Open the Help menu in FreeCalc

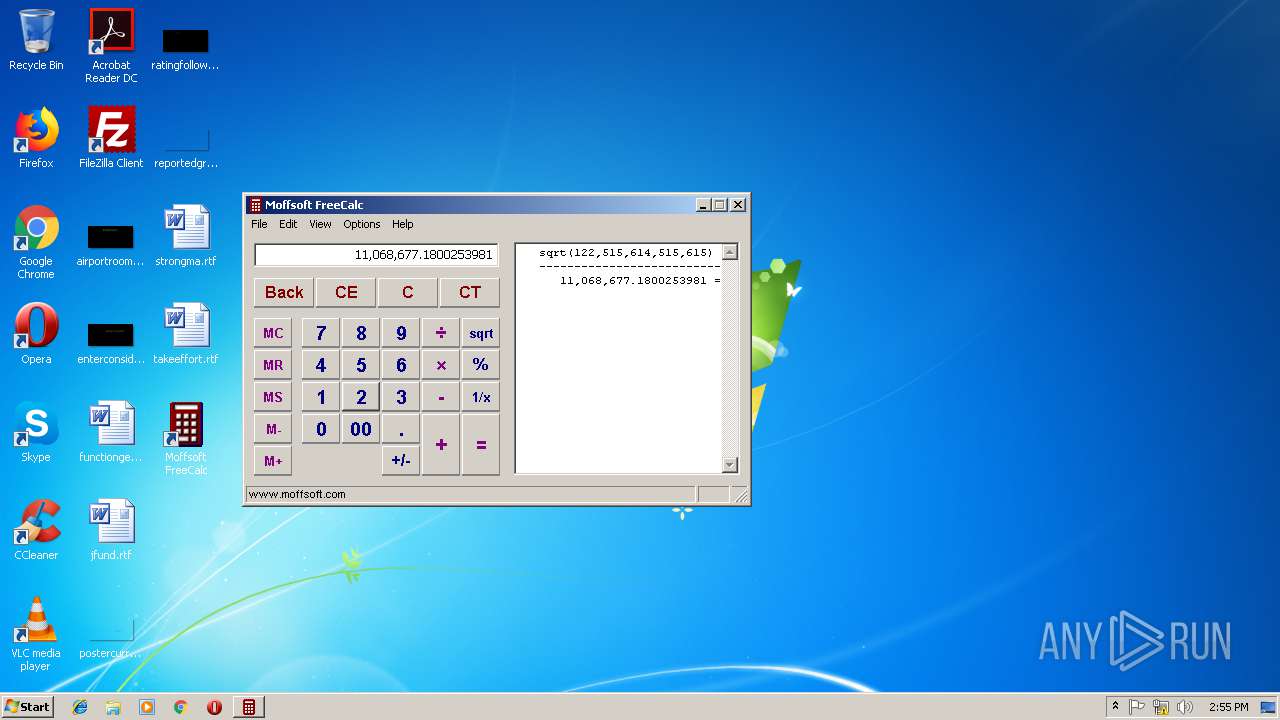[x=403, y=224]
